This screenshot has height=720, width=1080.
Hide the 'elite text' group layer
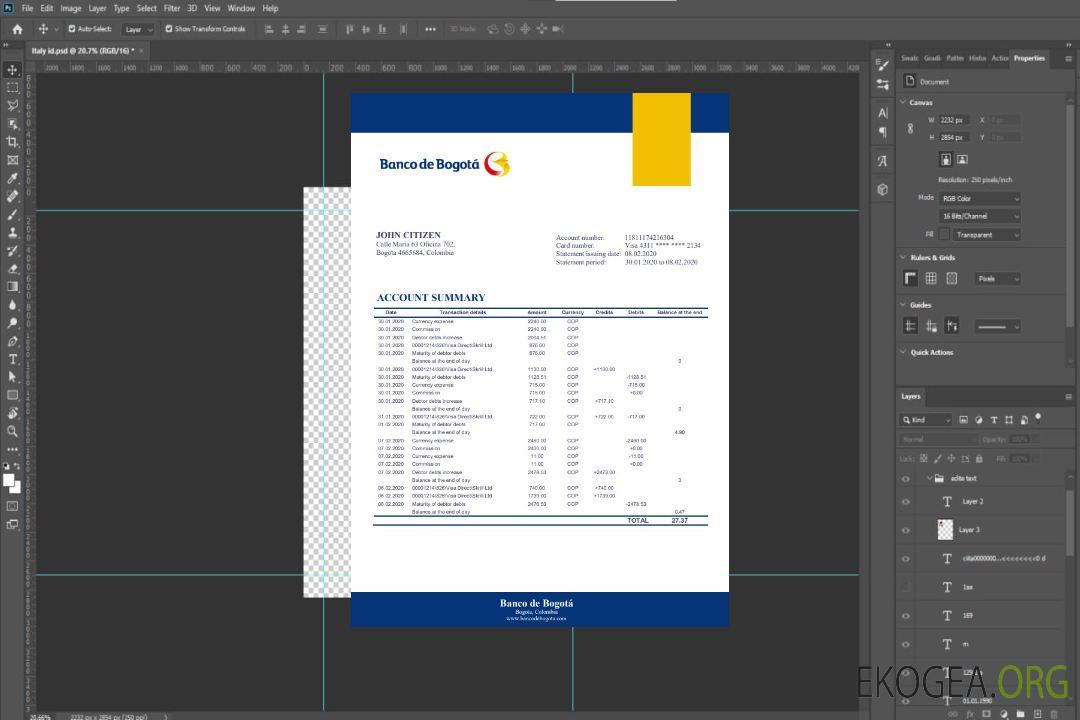point(906,479)
